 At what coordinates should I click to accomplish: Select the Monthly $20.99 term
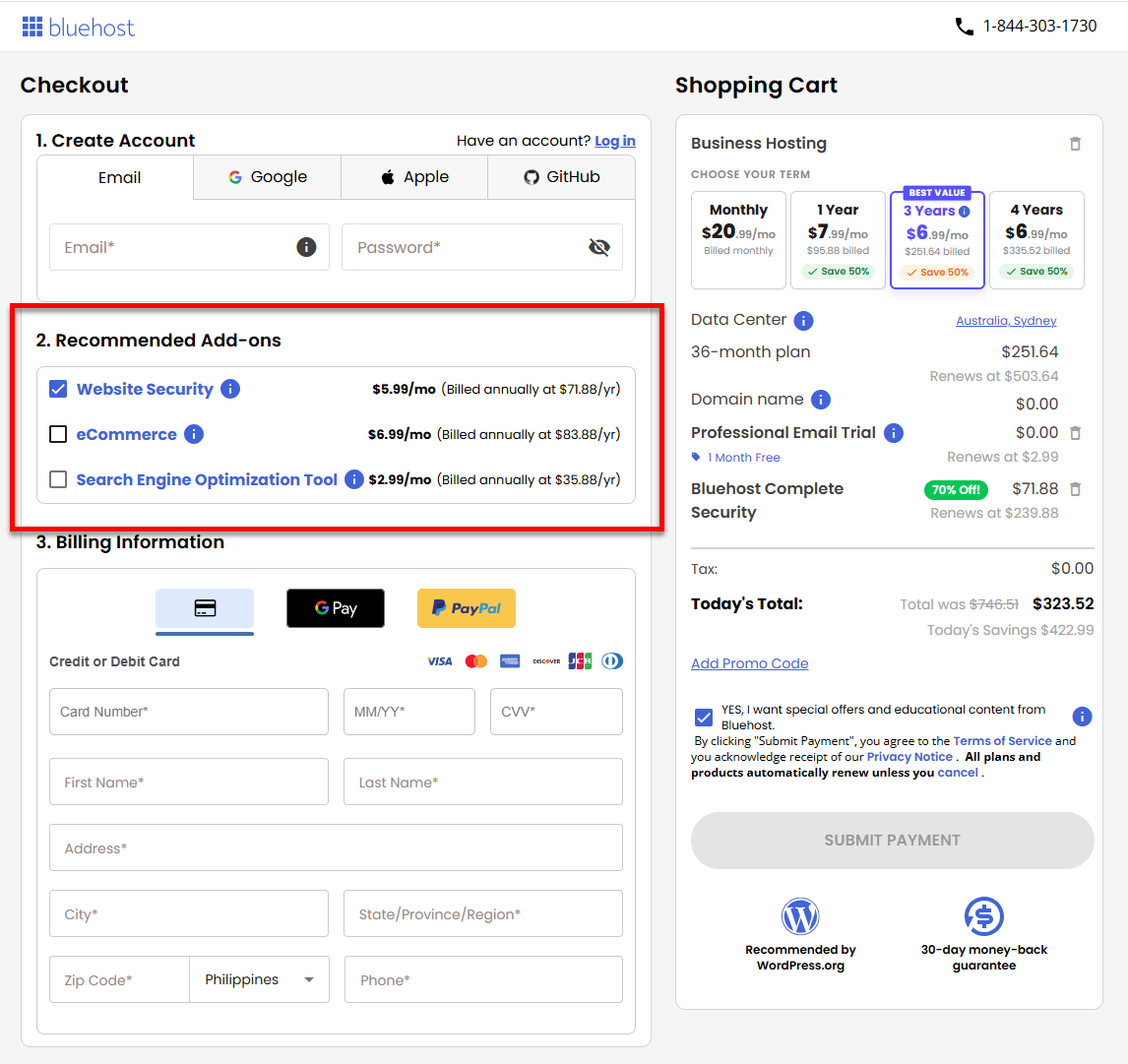pyautogui.click(x=739, y=240)
